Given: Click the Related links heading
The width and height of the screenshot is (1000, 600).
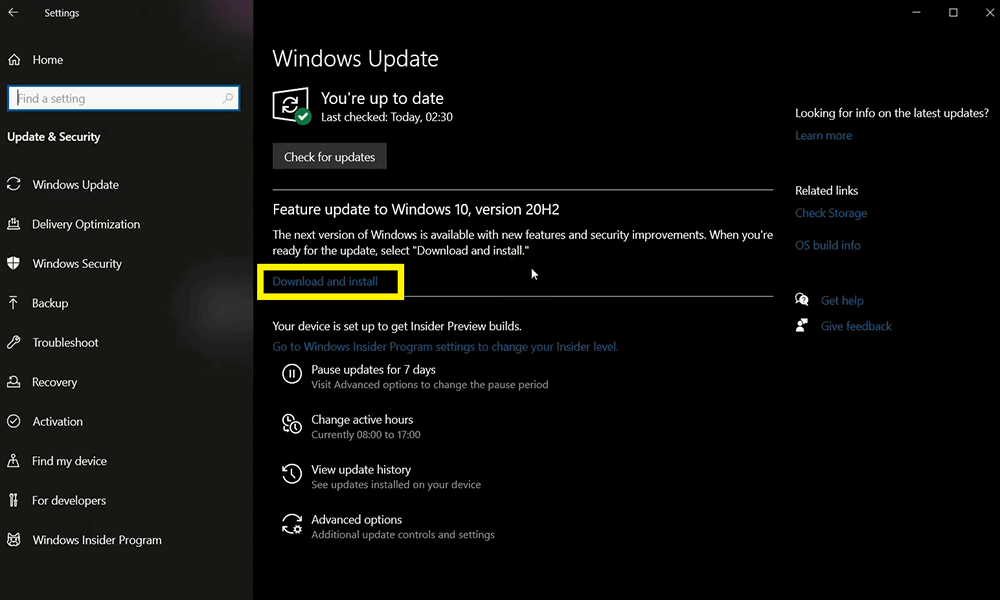Looking at the screenshot, I should [826, 190].
